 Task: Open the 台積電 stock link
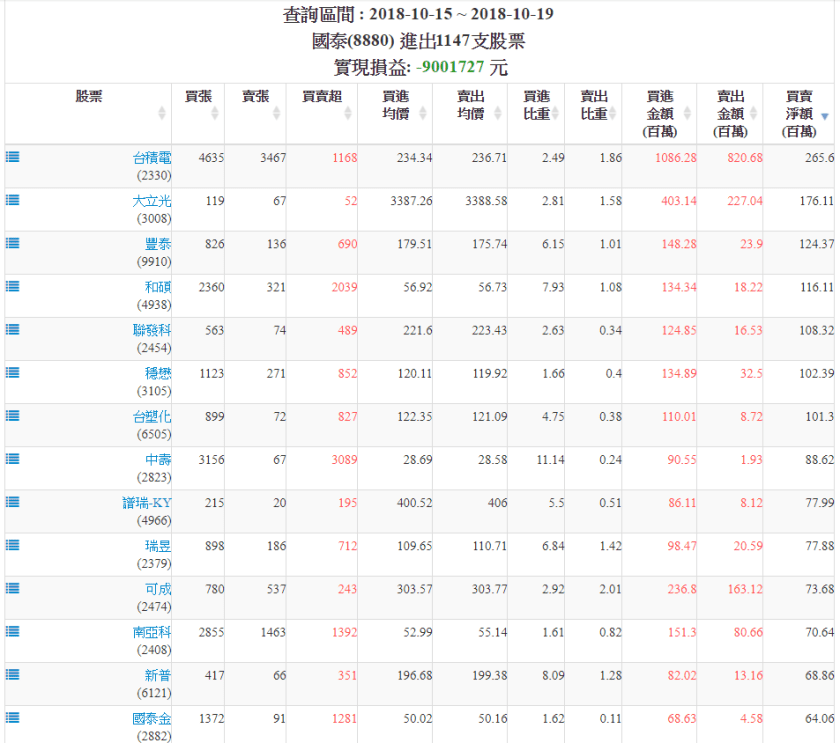point(152,158)
